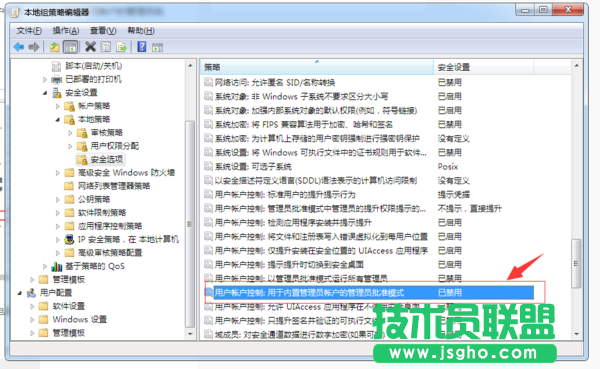Click tree pane scrollbar down arrow

pyautogui.click(x=190, y=334)
